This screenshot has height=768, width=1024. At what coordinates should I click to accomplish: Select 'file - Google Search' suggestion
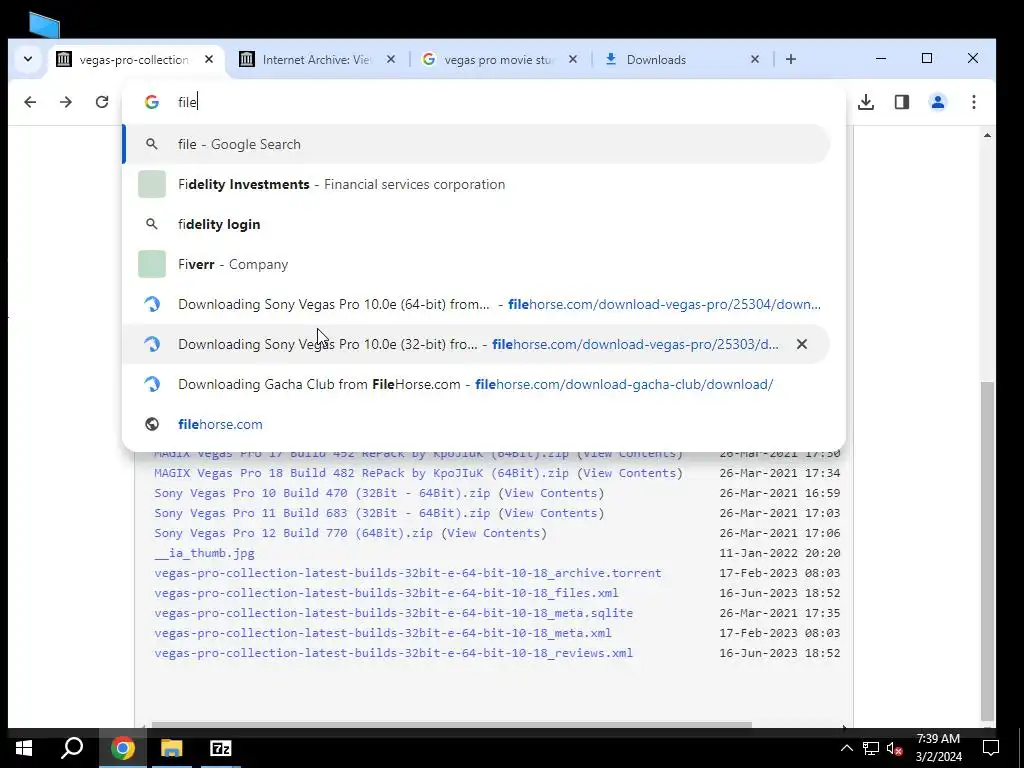click(477, 144)
